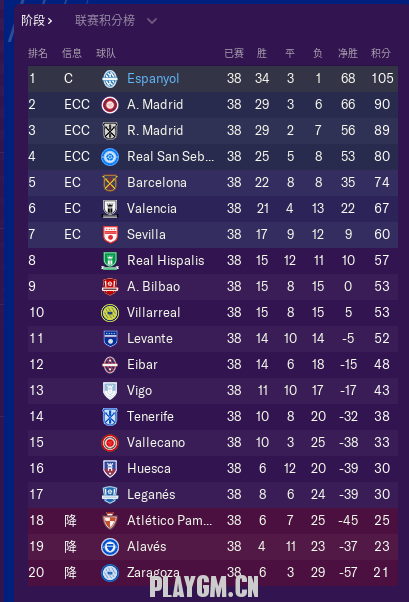
Task: Click the Zaragoza club badge icon
Action: [x=110, y=573]
